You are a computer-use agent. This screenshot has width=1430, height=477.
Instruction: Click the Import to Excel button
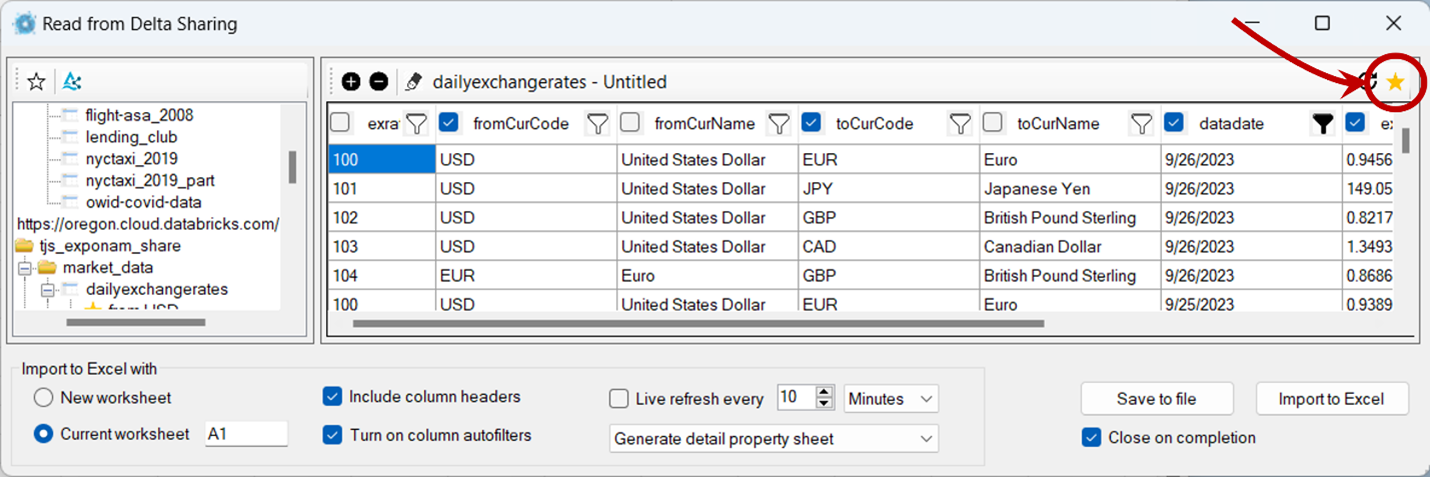point(1331,399)
